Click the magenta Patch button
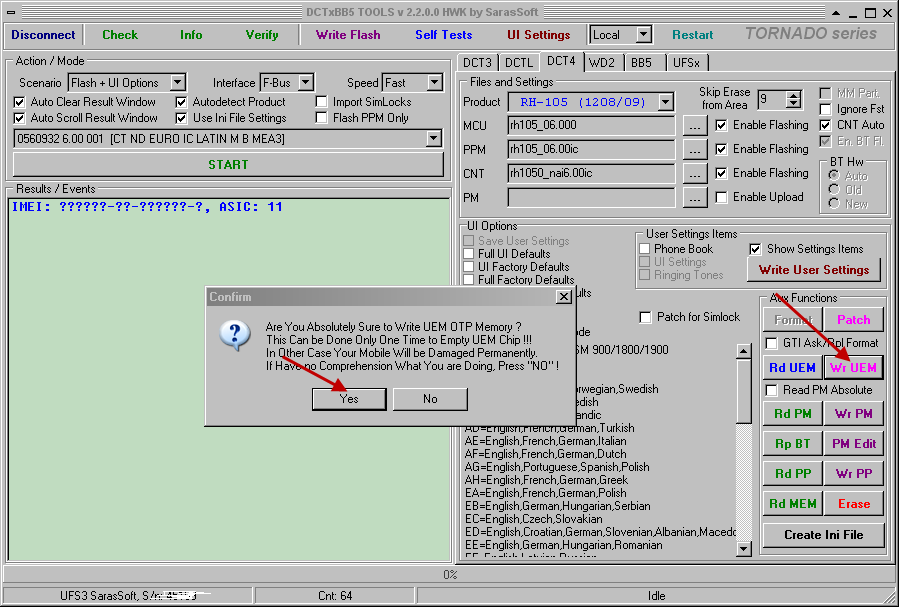The width and height of the screenshot is (899, 607). (x=853, y=320)
